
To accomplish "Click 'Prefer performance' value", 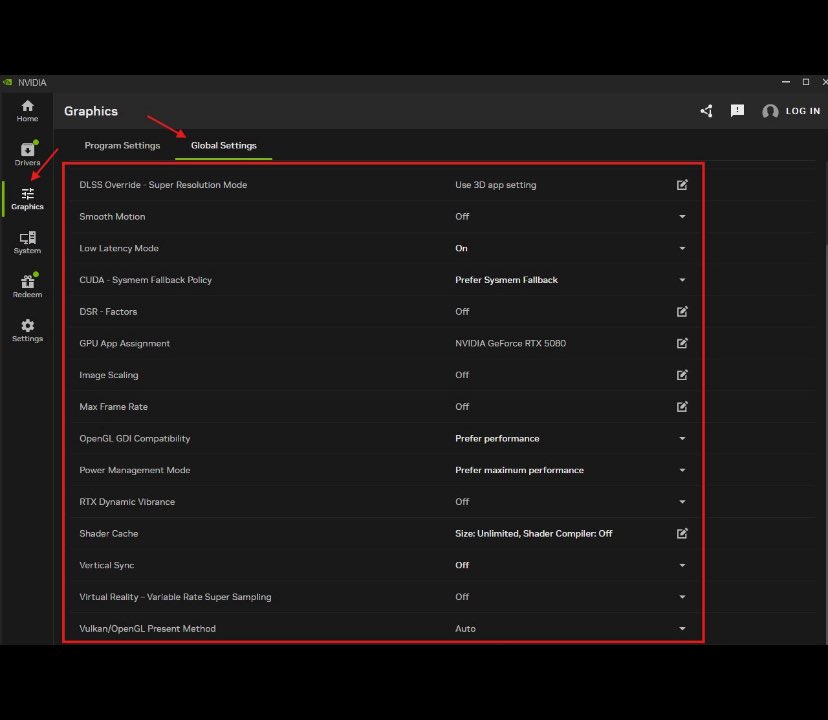I will point(497,438).
